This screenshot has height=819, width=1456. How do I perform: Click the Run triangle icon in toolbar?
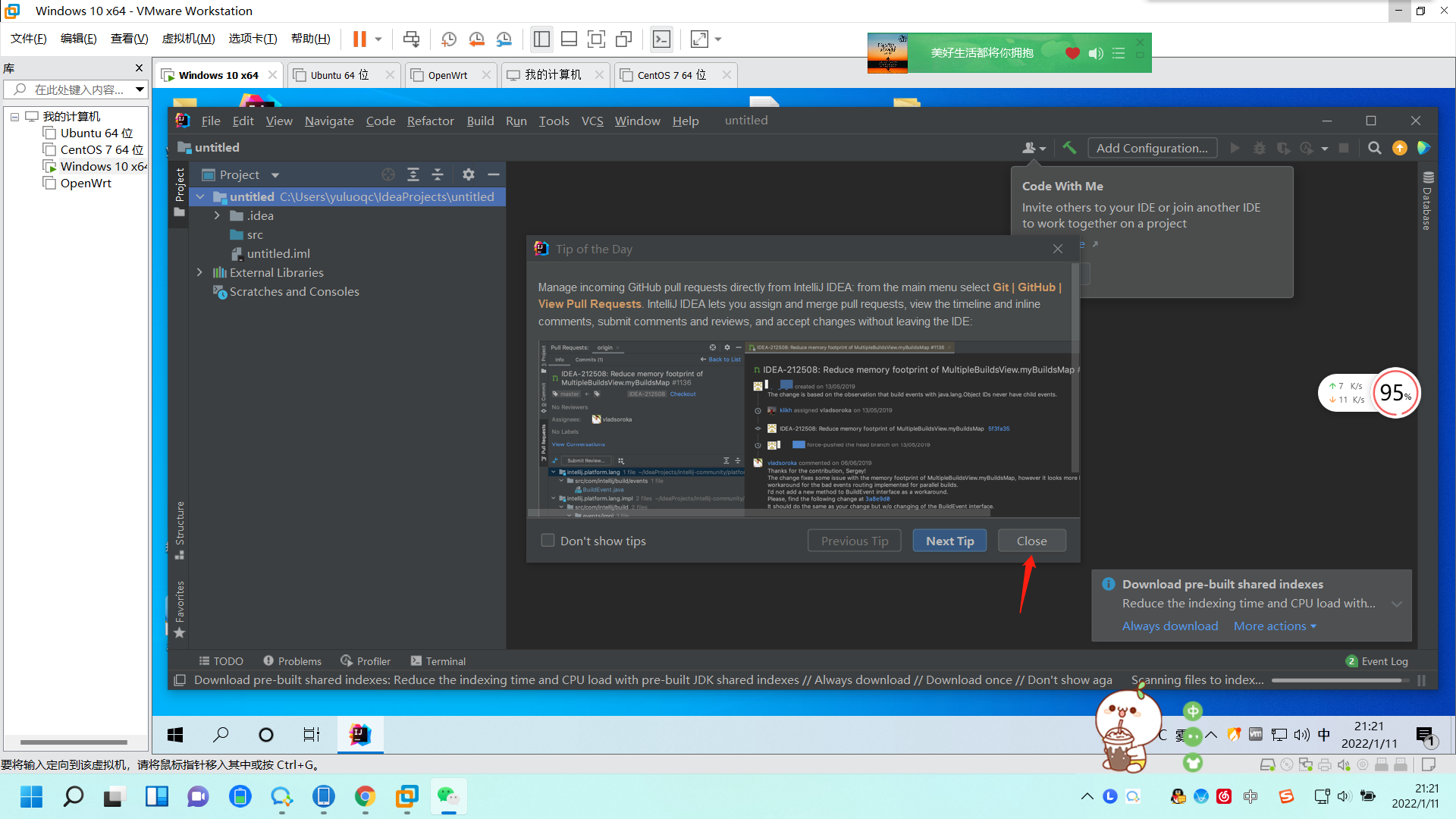point(1235,148)
